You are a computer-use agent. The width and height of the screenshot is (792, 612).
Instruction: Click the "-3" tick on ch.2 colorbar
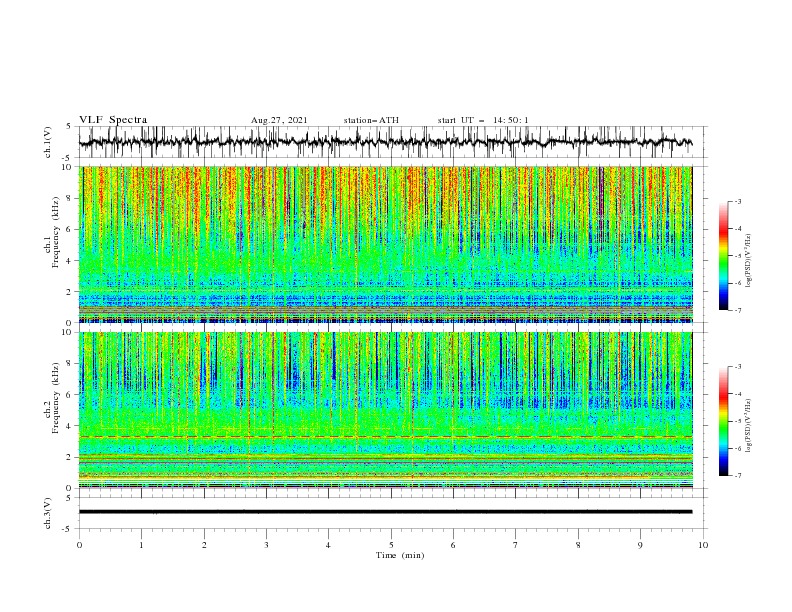click(737, 367)
